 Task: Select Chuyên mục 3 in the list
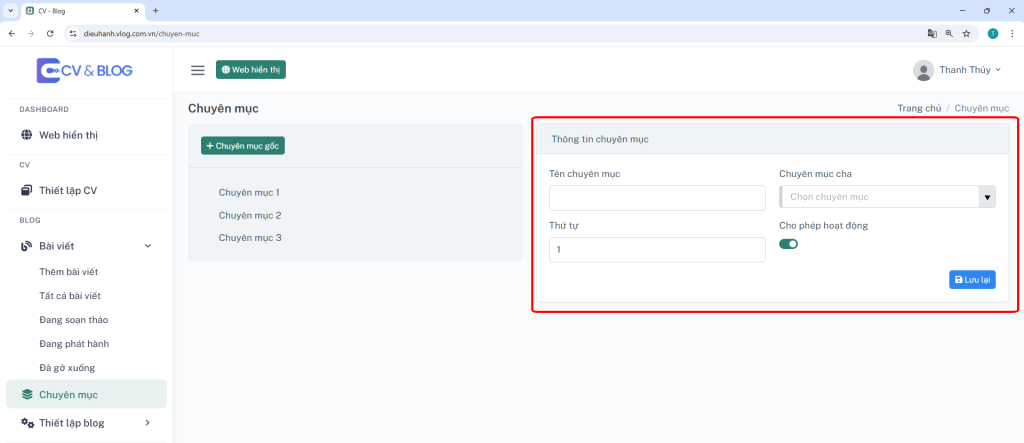249,238
